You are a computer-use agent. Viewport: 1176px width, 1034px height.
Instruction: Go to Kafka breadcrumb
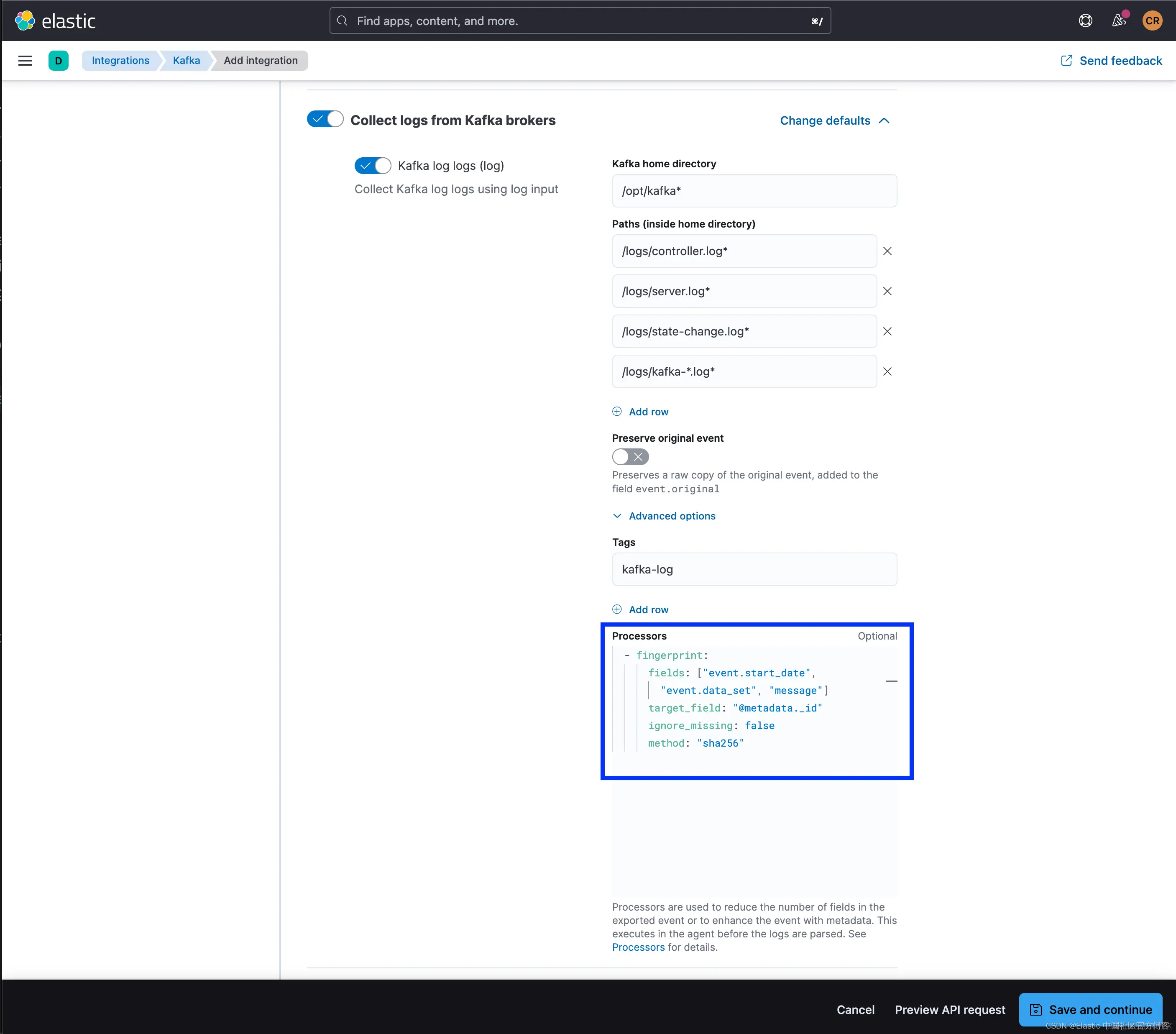pos(187,60)
